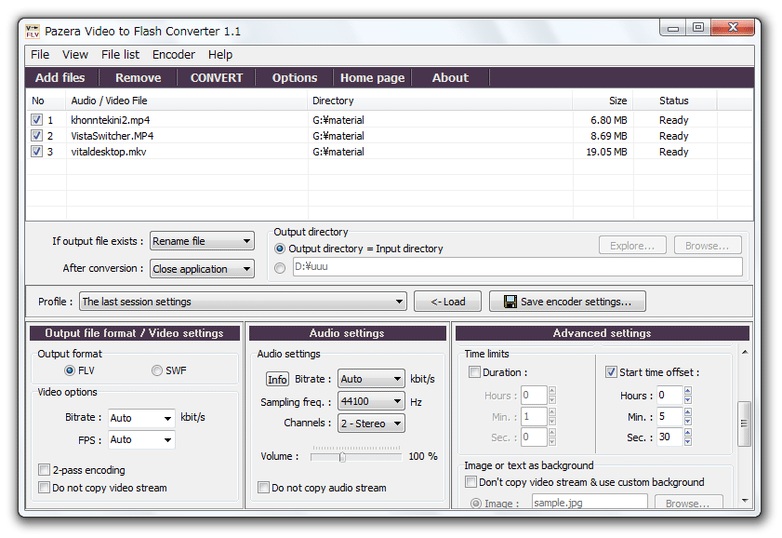Image resolution: width=782 pixels, height=538 pixels.
Task: Click the floppy disk save icon
Action: (x=510, y=302)
